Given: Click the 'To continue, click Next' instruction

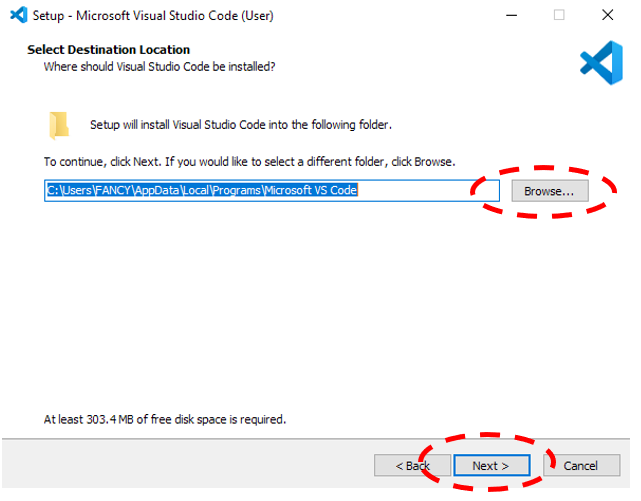Looking at the screenshot, I should point(249,161).
